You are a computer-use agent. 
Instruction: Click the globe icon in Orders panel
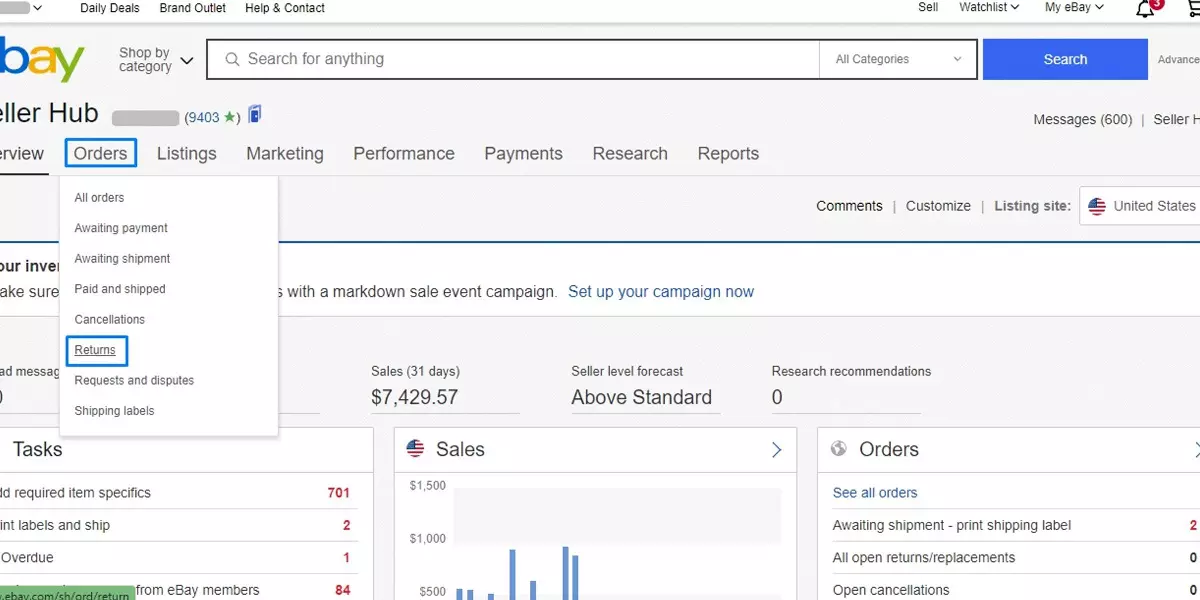coord(839,449)
